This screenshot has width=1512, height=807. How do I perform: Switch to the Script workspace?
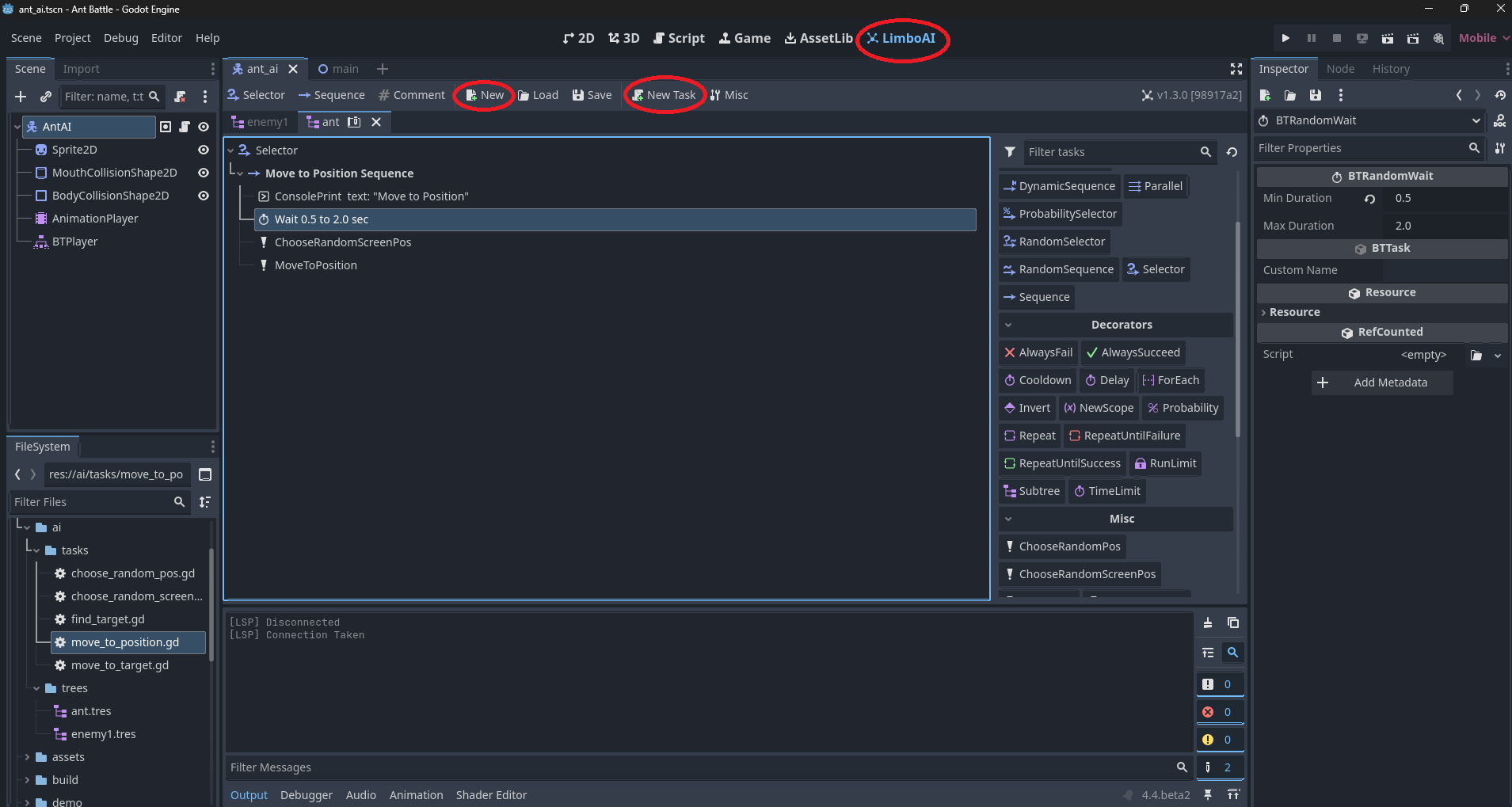[x=679, y=38]
